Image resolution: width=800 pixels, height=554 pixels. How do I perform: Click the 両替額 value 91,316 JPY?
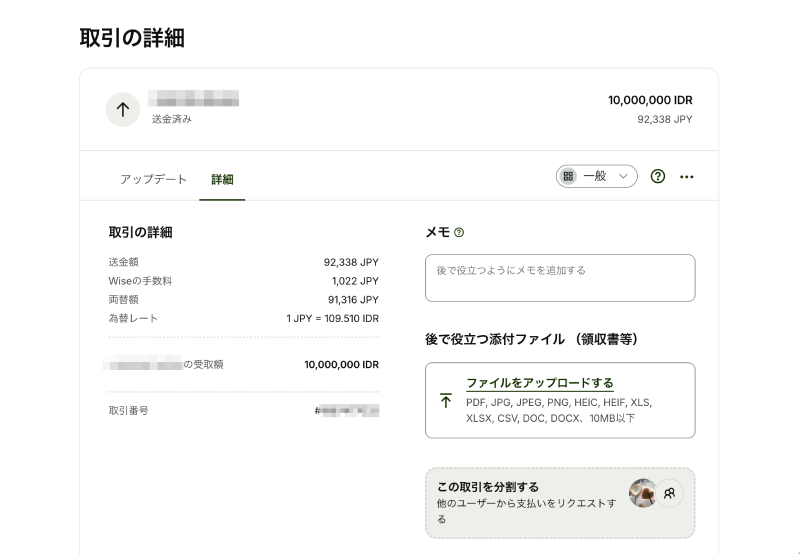coord(353,300)
